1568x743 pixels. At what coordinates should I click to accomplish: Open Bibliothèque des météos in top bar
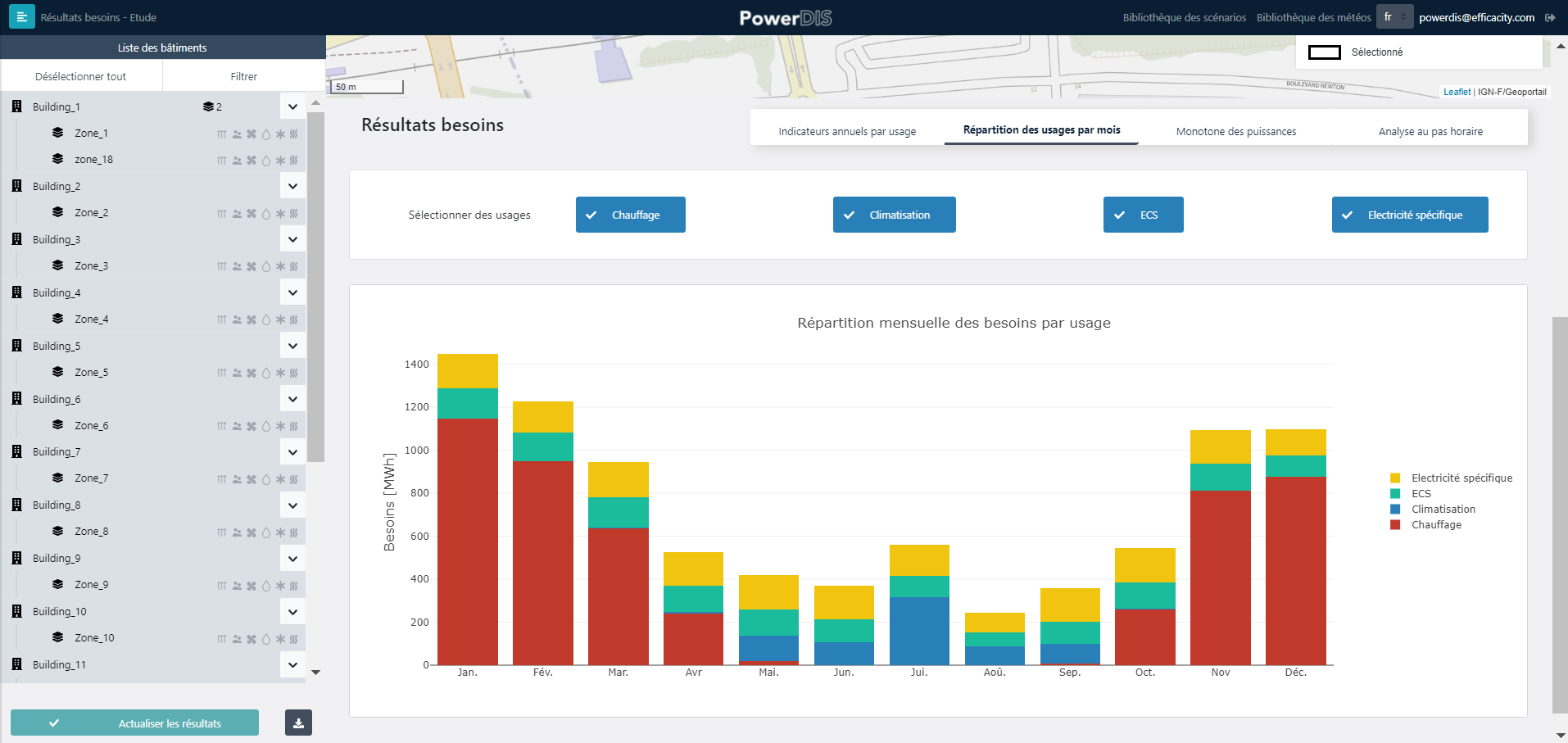1314,17
